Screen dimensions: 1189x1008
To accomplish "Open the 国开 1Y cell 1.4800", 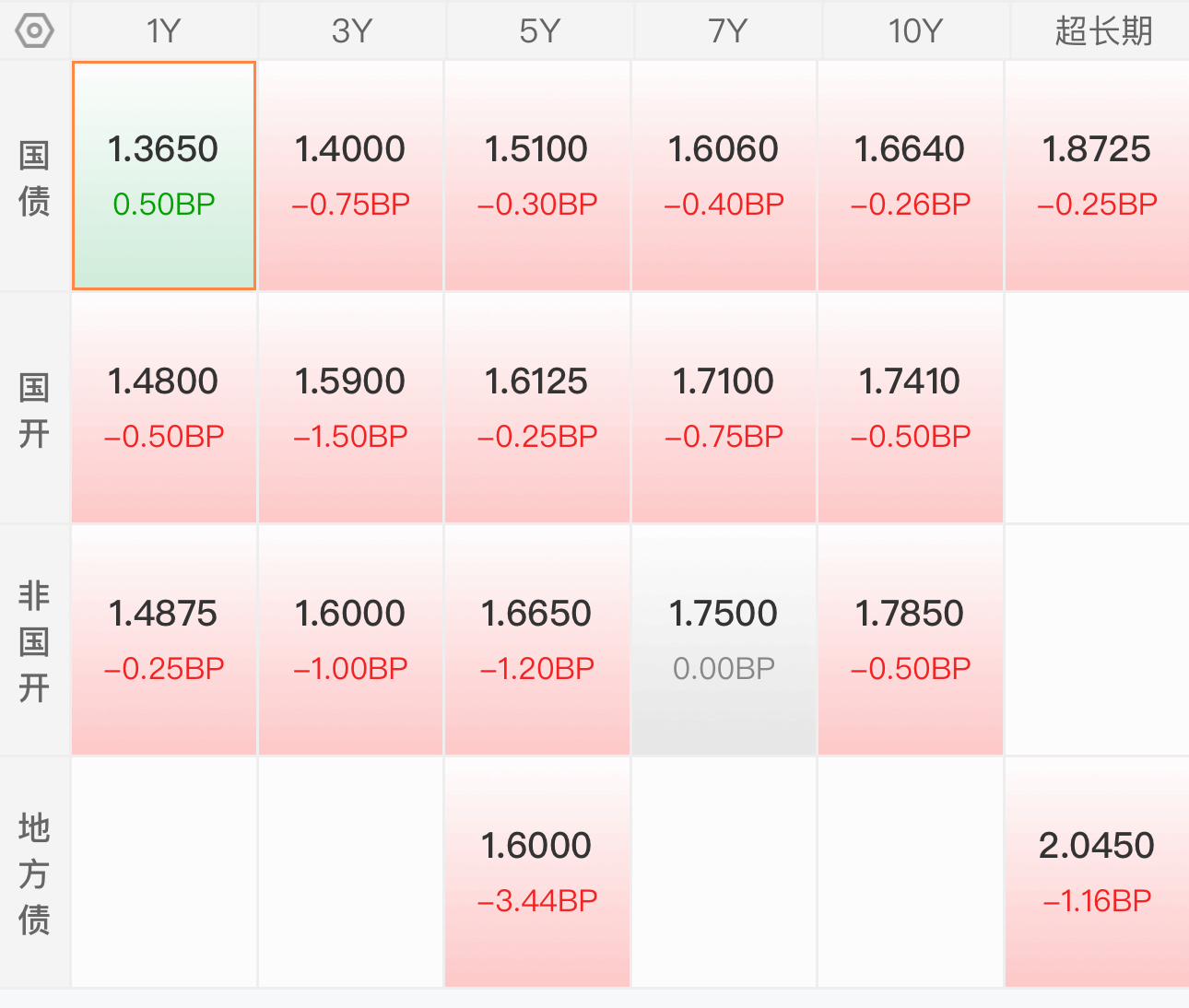I will pyautogui.click(x=164, y=408).
